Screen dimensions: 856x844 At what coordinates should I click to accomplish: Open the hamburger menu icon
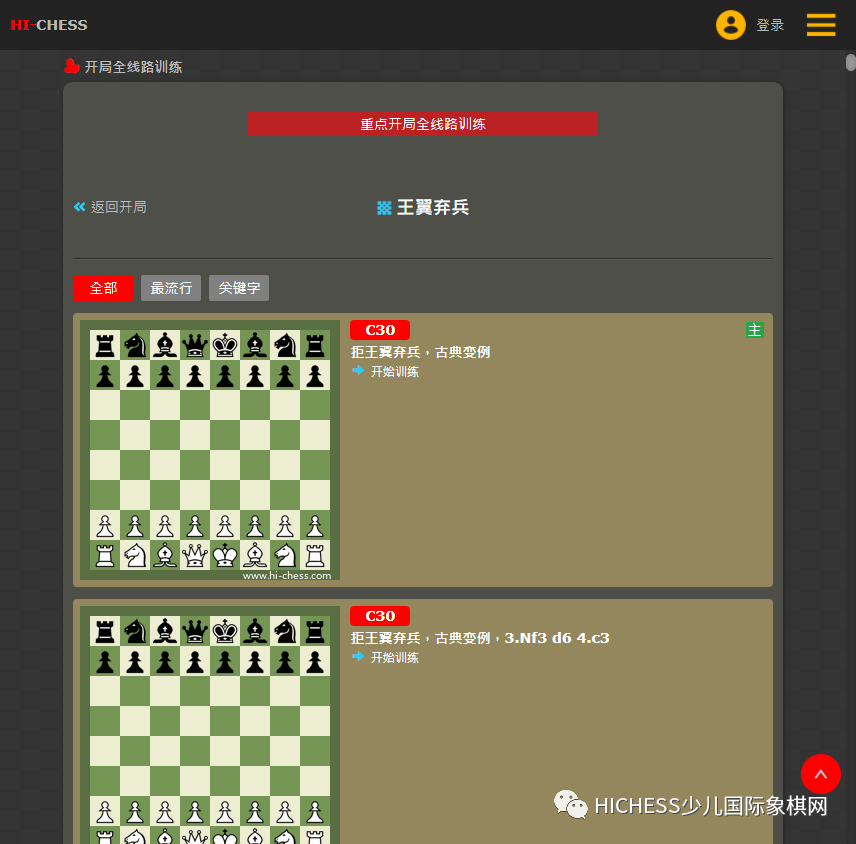pyautogui.click(x=821, y=25)
